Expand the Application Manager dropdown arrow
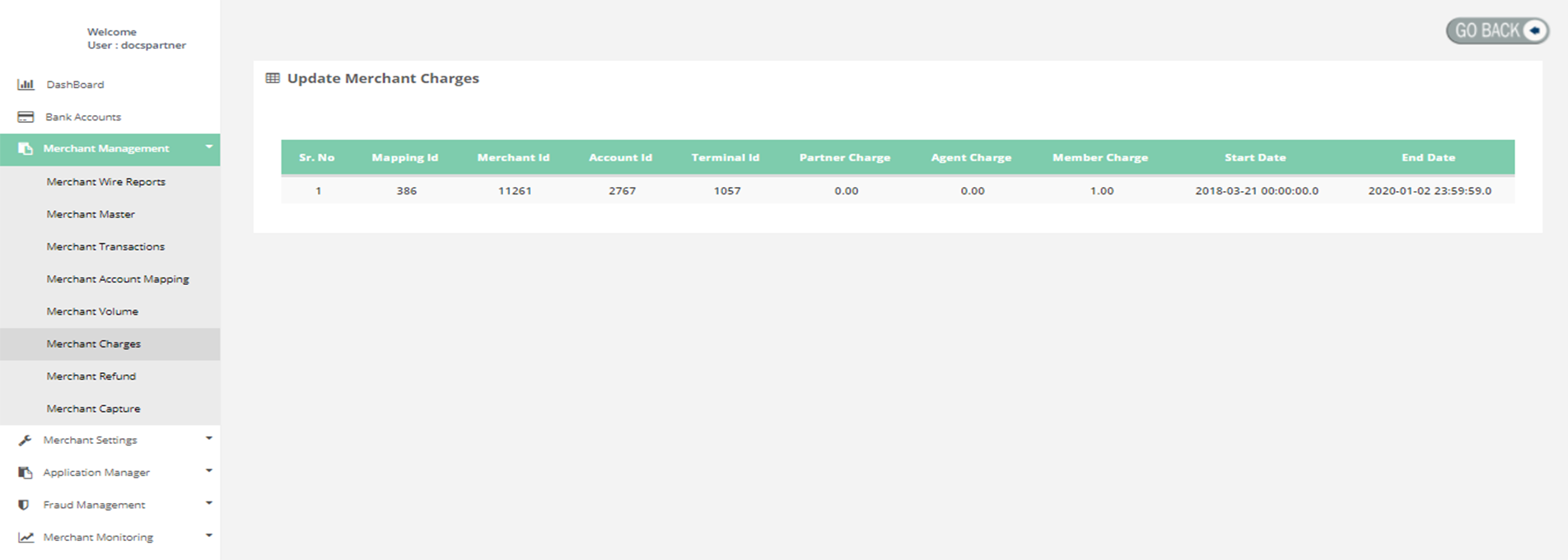Screen dimensions: 1568x560 [x=209, y=471]
